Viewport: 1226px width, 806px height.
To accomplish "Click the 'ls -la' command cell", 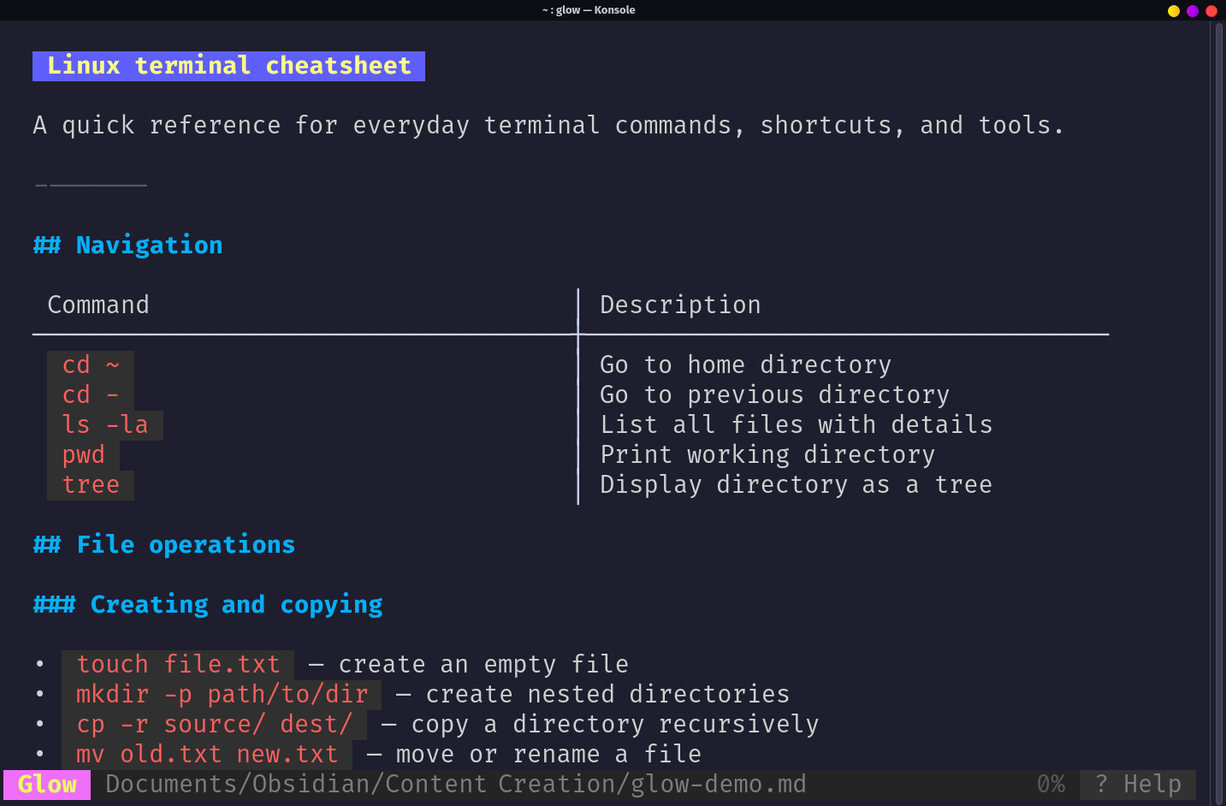I will click(x=105, y=424).
